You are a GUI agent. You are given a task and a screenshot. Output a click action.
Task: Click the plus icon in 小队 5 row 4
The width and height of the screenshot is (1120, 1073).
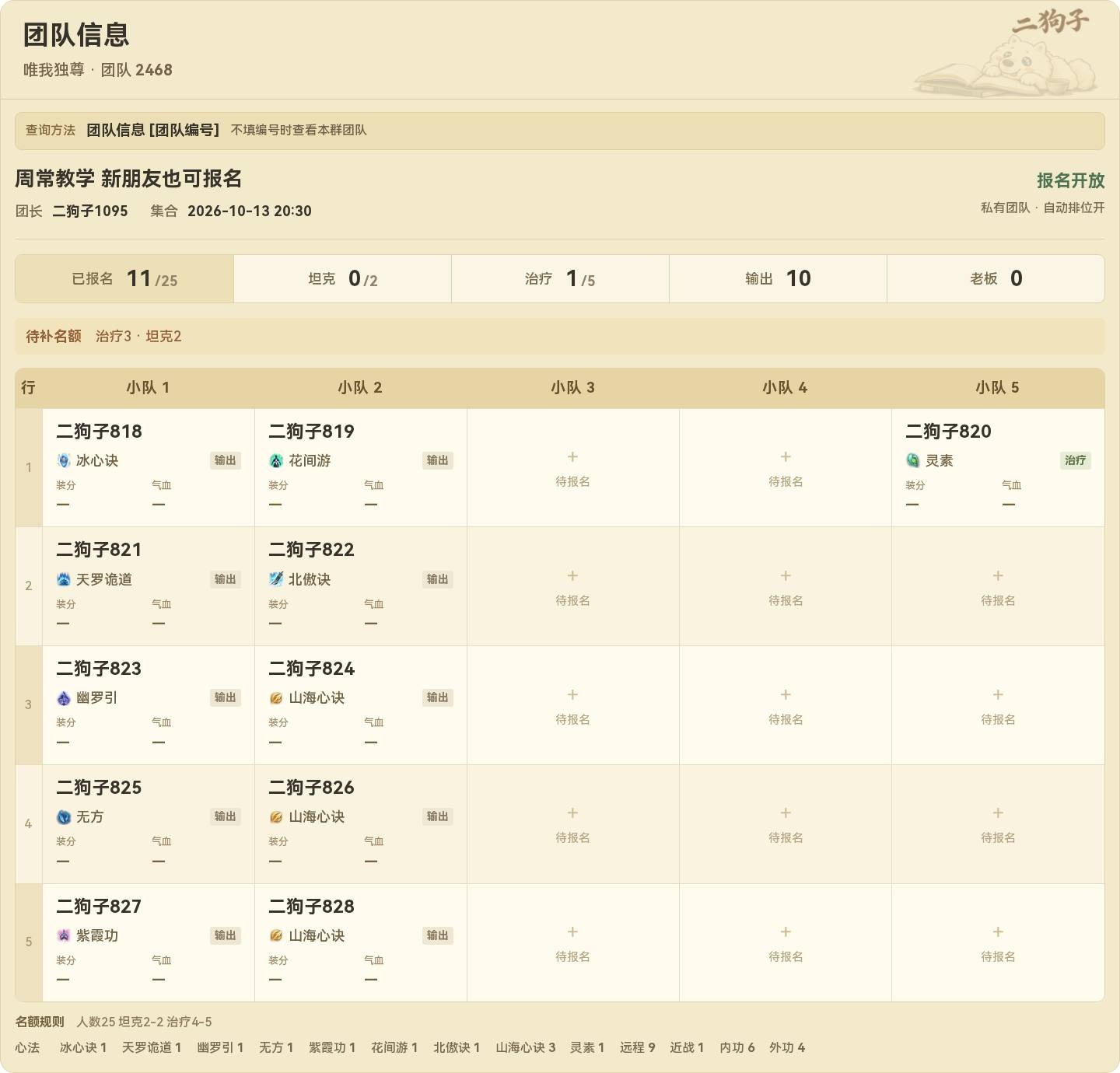pyautogui.click(x=998, y=813)
